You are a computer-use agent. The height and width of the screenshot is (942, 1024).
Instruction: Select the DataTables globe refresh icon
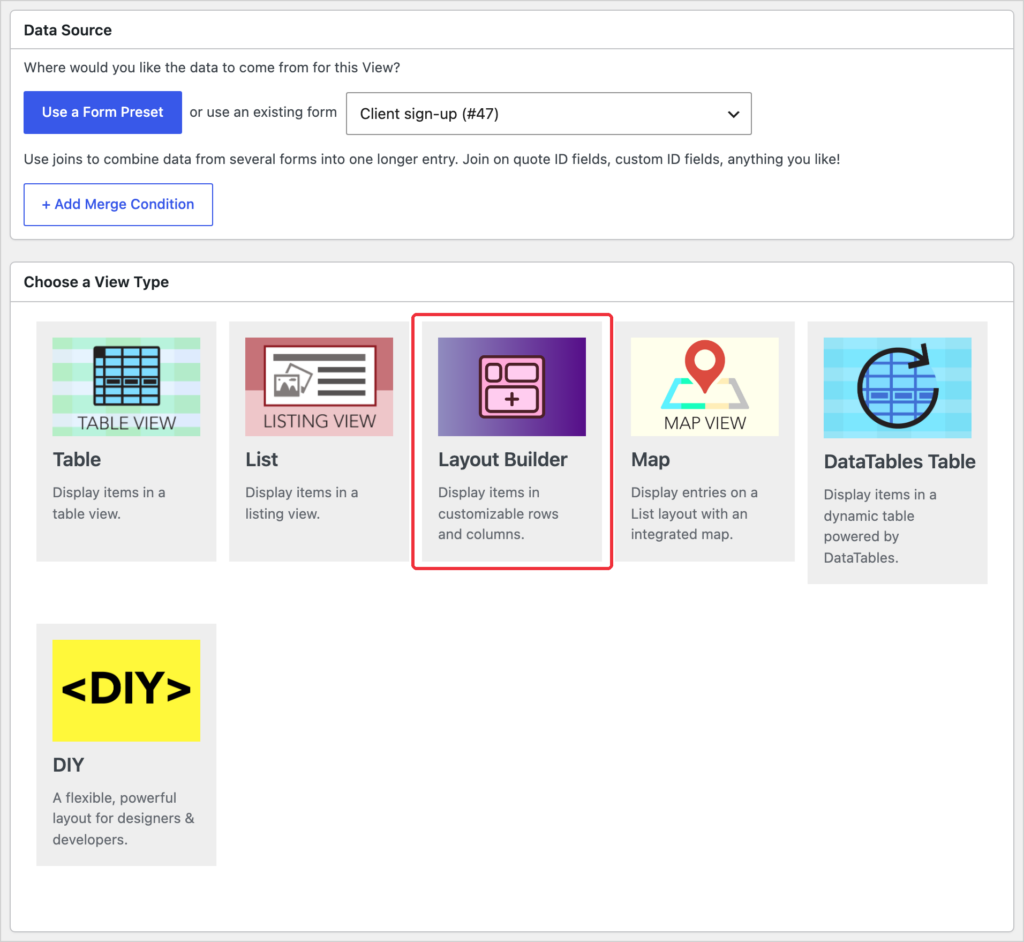897,387
